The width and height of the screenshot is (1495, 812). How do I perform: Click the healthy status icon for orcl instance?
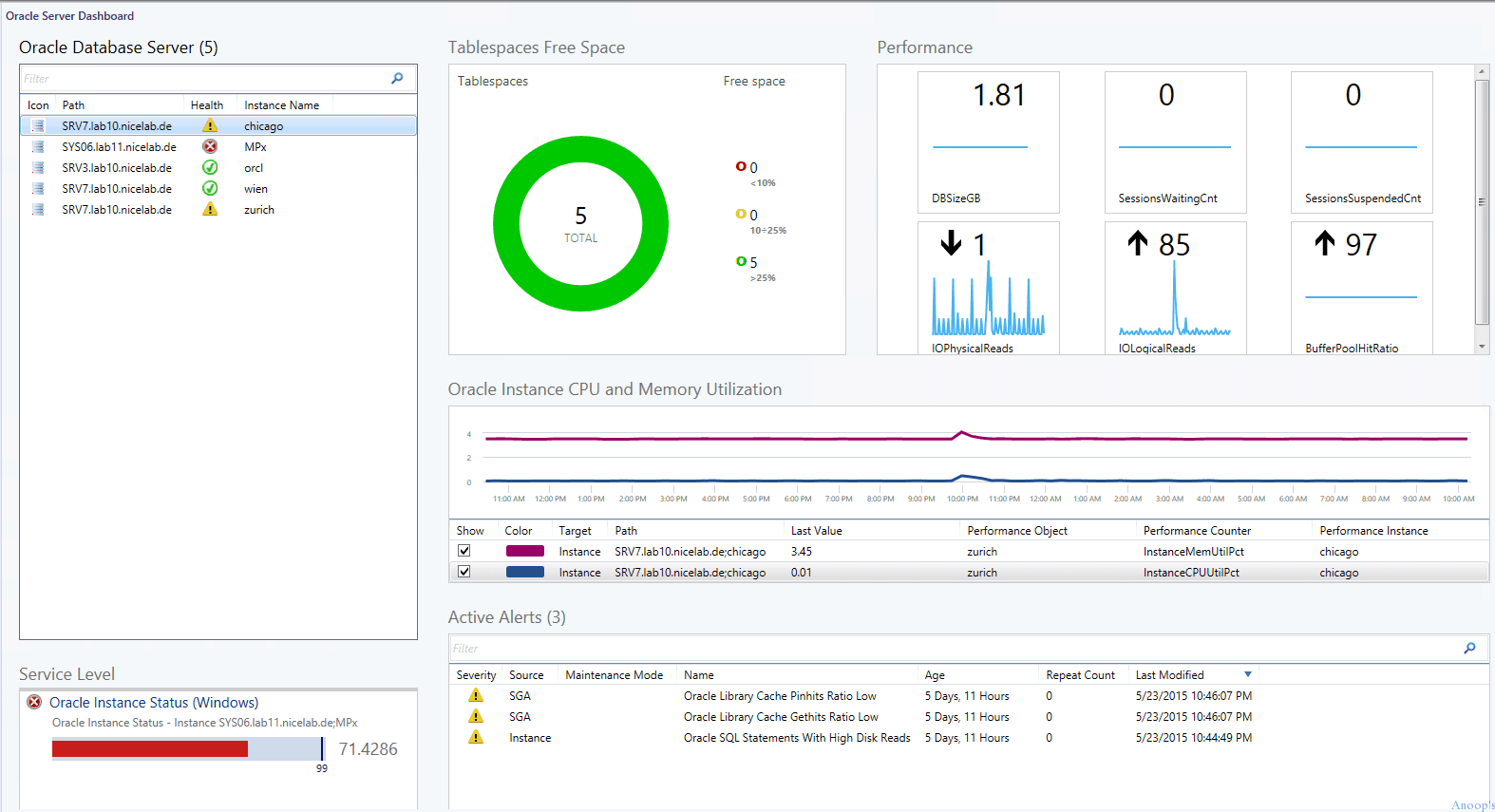click(210, 167)
